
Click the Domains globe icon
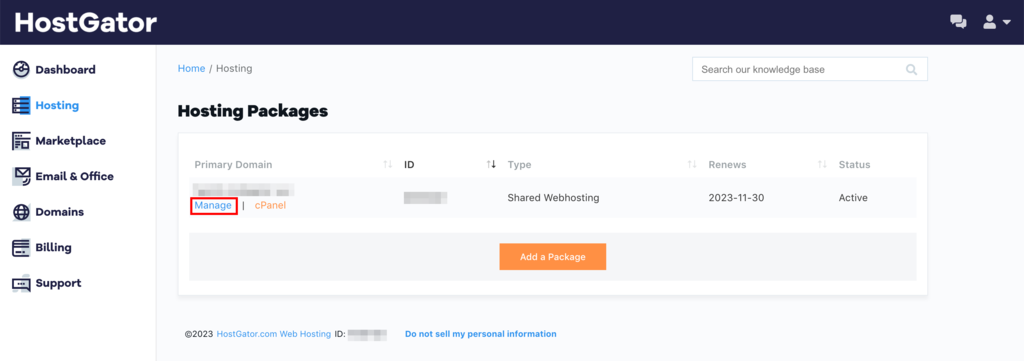tap(22, 212)
